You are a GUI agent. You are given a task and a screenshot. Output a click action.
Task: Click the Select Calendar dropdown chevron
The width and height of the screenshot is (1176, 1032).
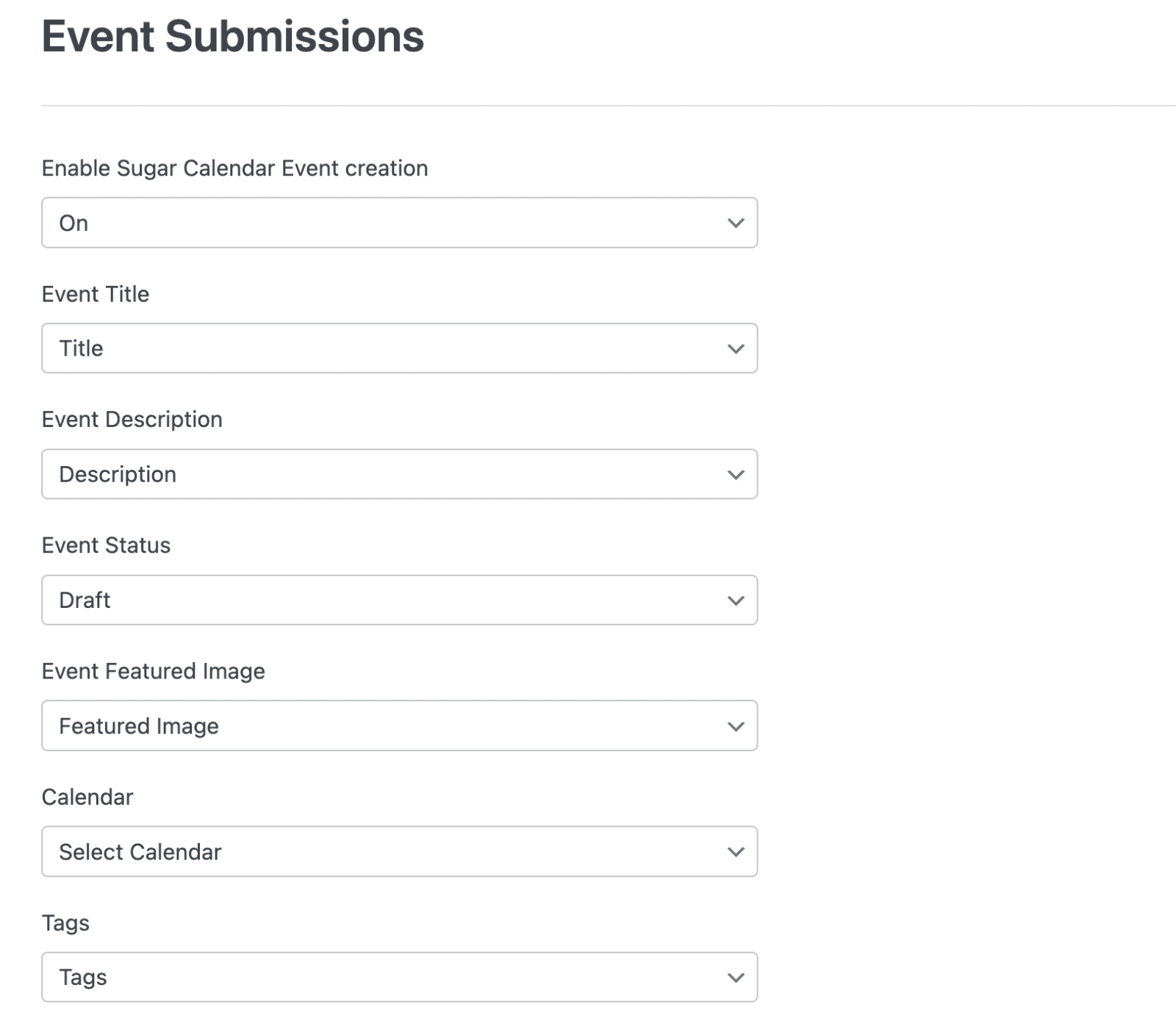(x=736, y=852)
